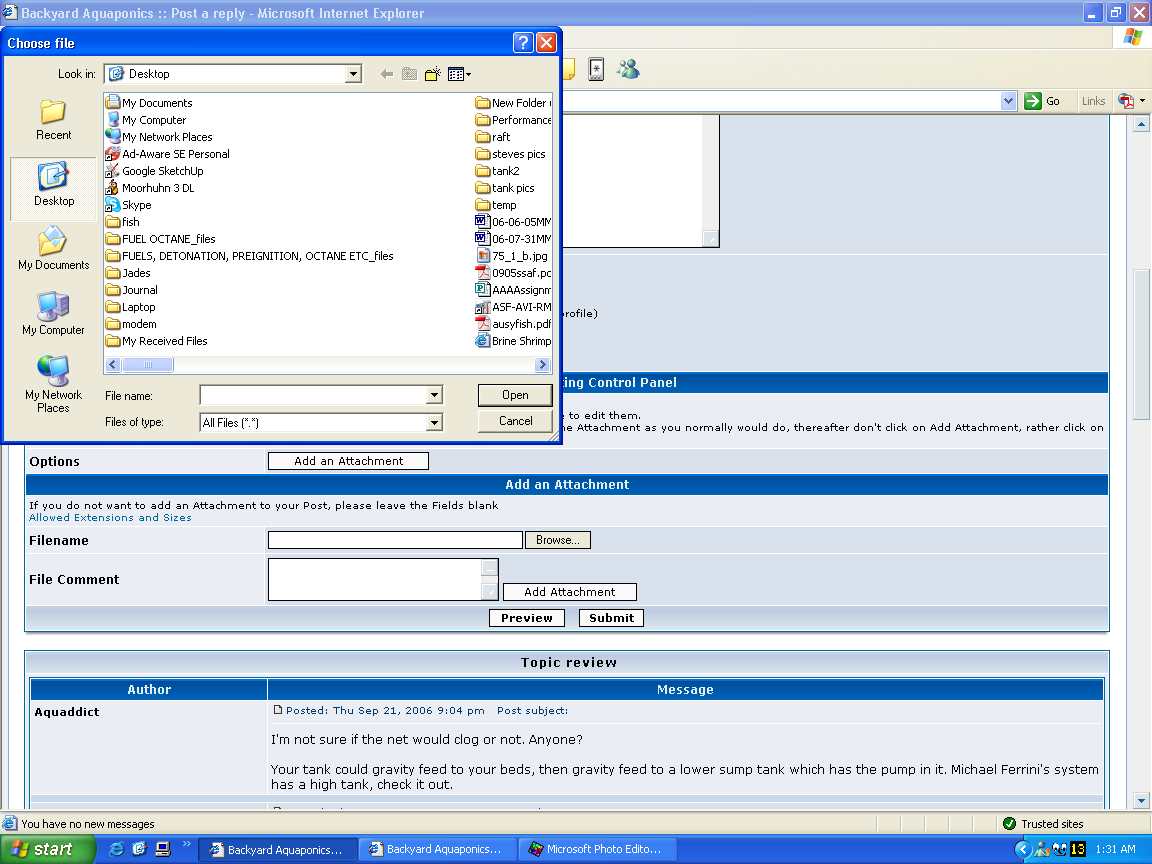Image resolution: width=1152 pixels, height=864 pixels.
Task: Click the Allowed Extensions and Sizes link
Action: click(x=110, y=518)
